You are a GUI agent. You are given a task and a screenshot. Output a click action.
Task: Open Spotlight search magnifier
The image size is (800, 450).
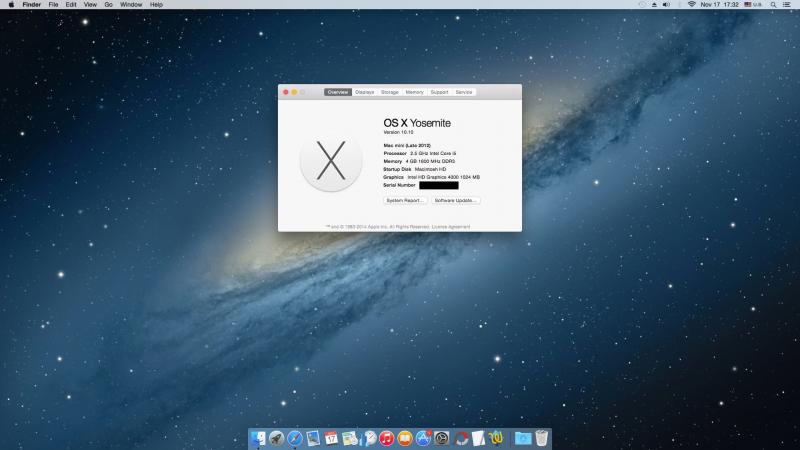773,5
